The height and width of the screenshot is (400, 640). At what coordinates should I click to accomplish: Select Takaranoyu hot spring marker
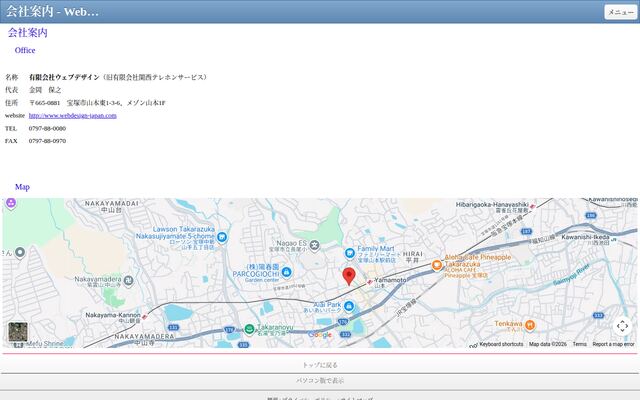click(x=249, y=329)
